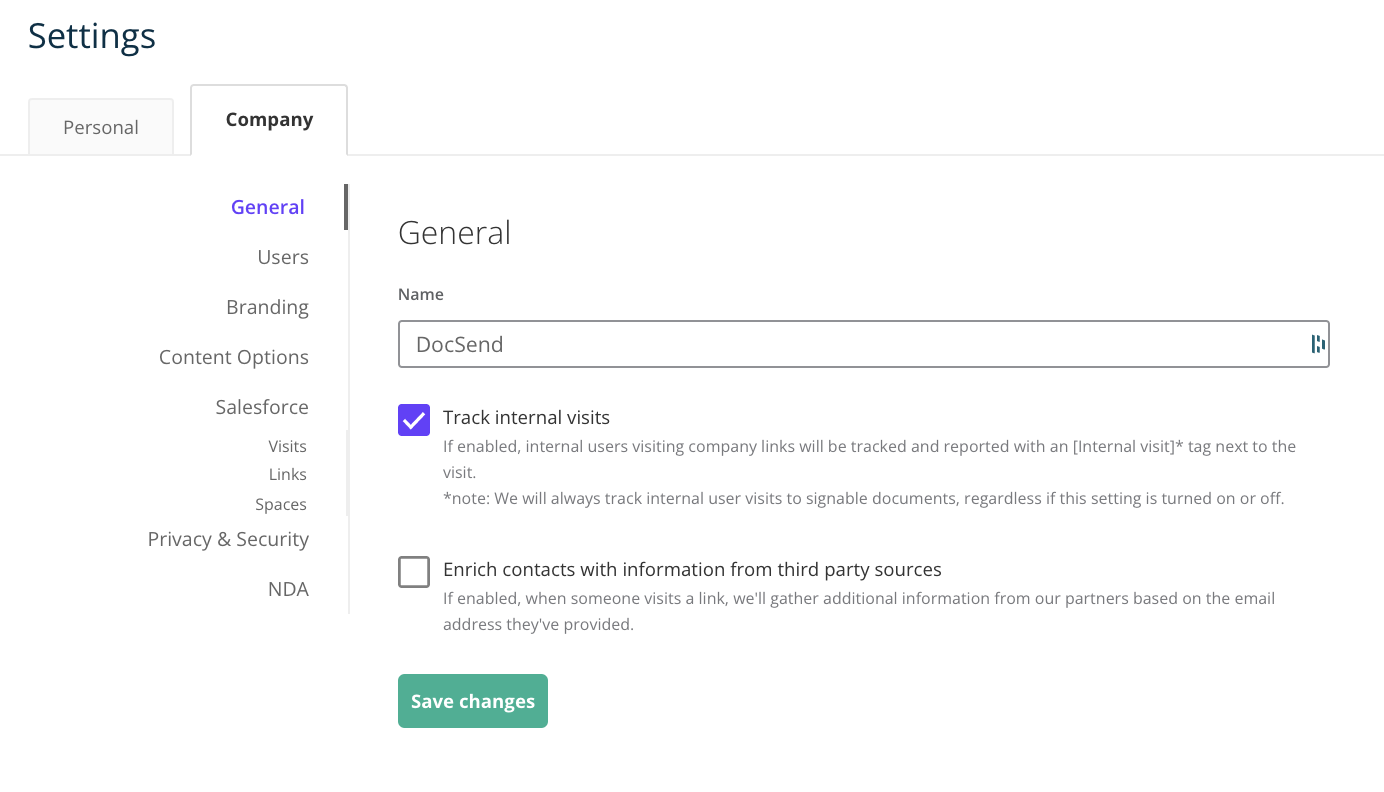Open the Salesforce Spaces subsection
Screen dimensions: 1384x792
[281, 504]
